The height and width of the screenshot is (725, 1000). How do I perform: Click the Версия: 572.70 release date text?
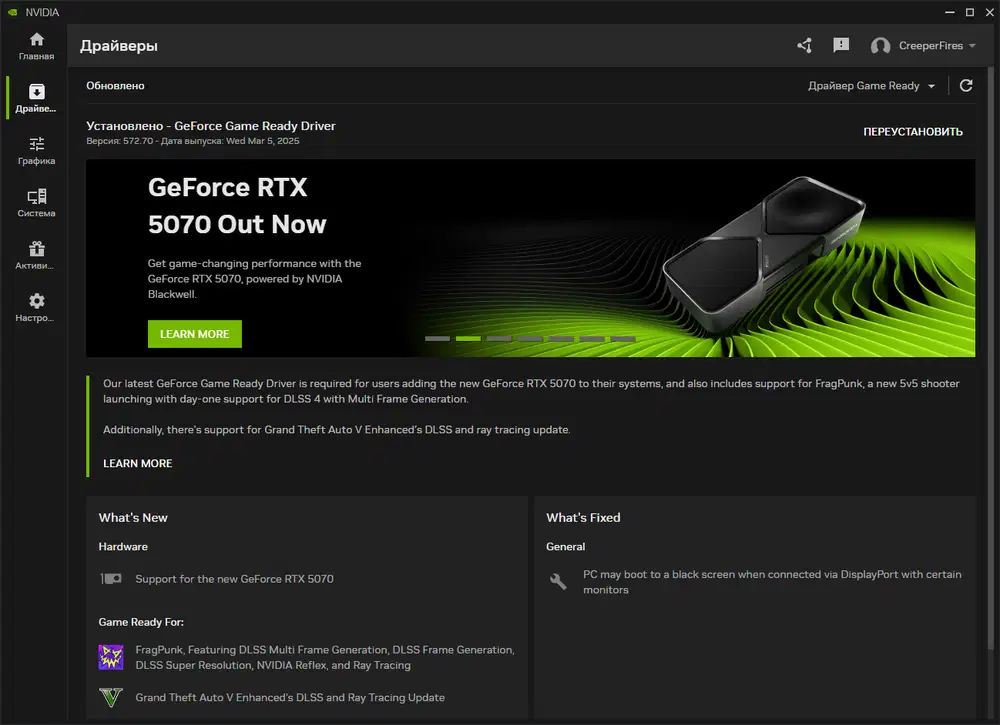tap(193, 141)
